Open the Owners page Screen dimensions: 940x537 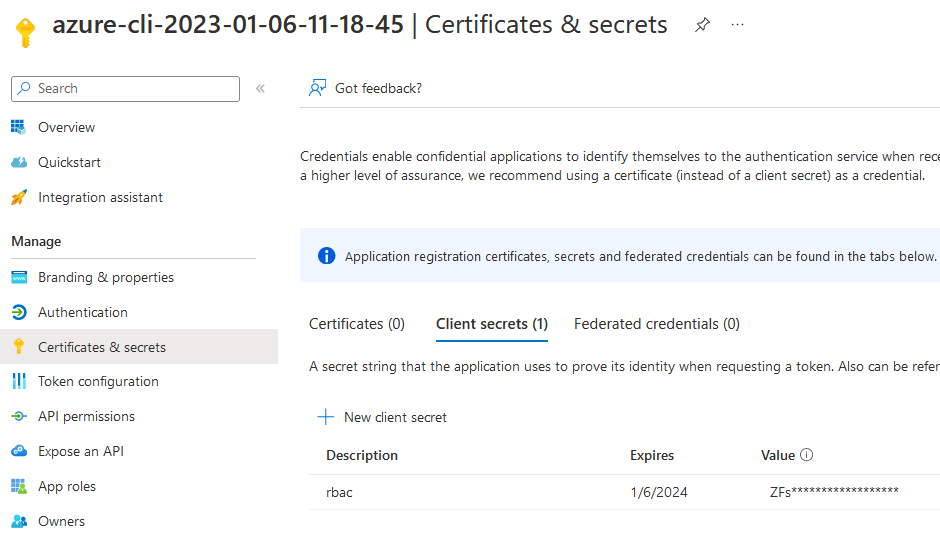[x=61, y=521]
